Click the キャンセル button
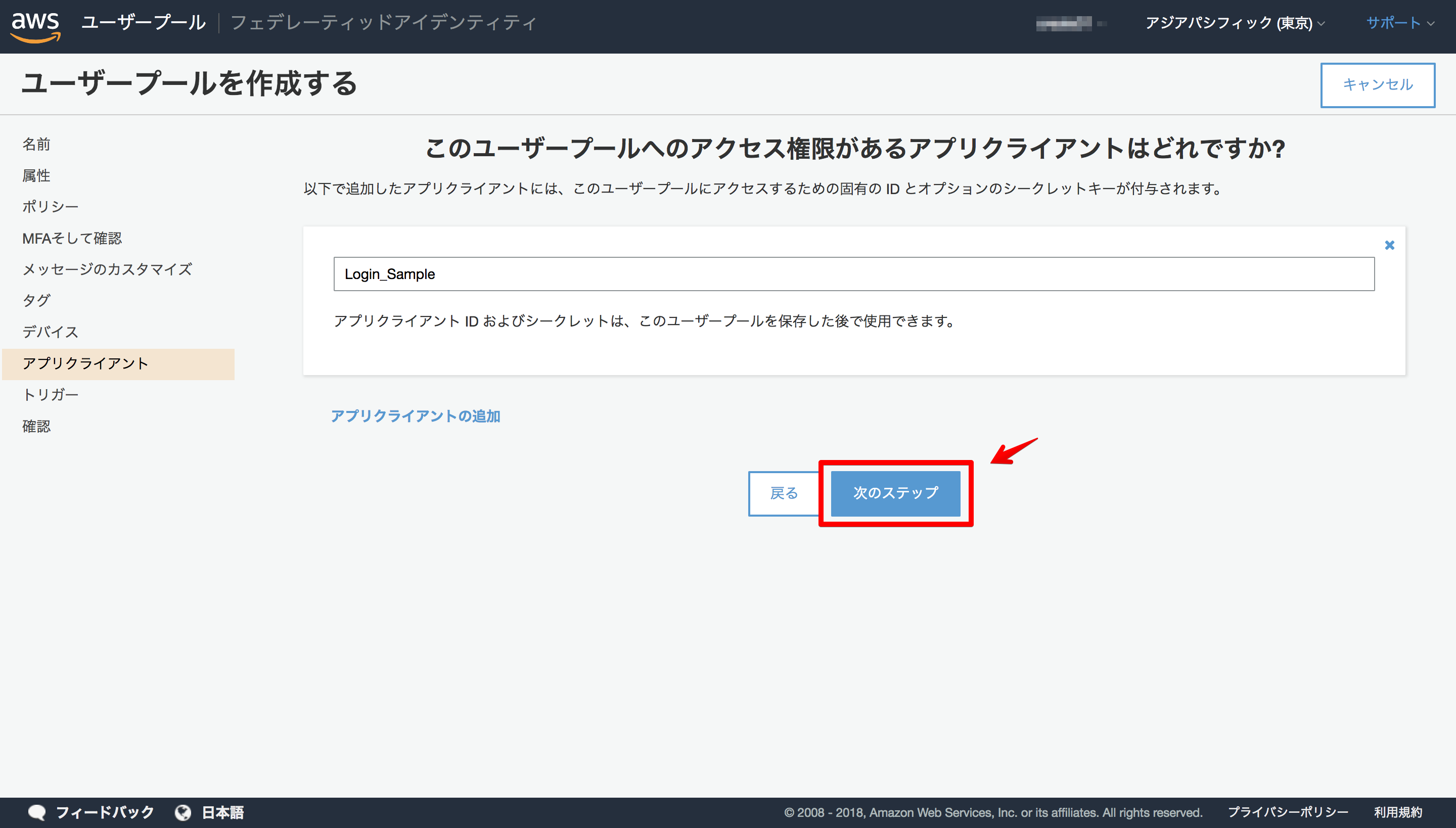 pyautogui.click(x=1378, y=85)
